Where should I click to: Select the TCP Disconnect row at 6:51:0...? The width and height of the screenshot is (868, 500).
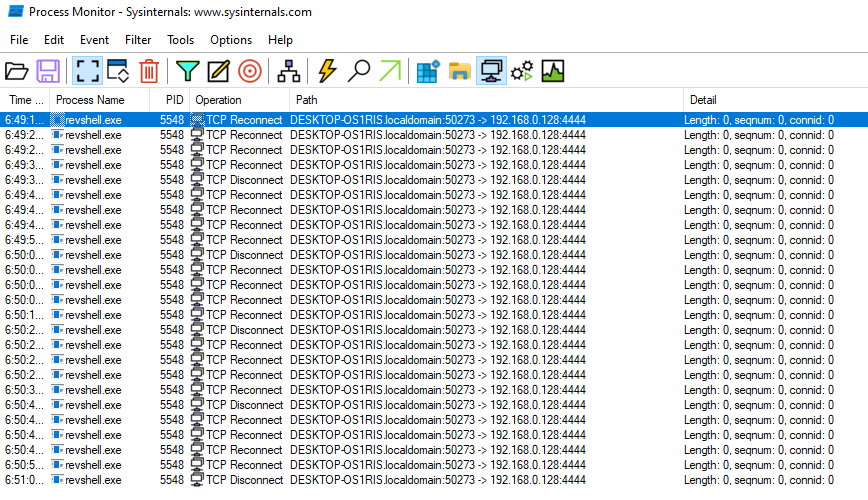click(434, 480)
